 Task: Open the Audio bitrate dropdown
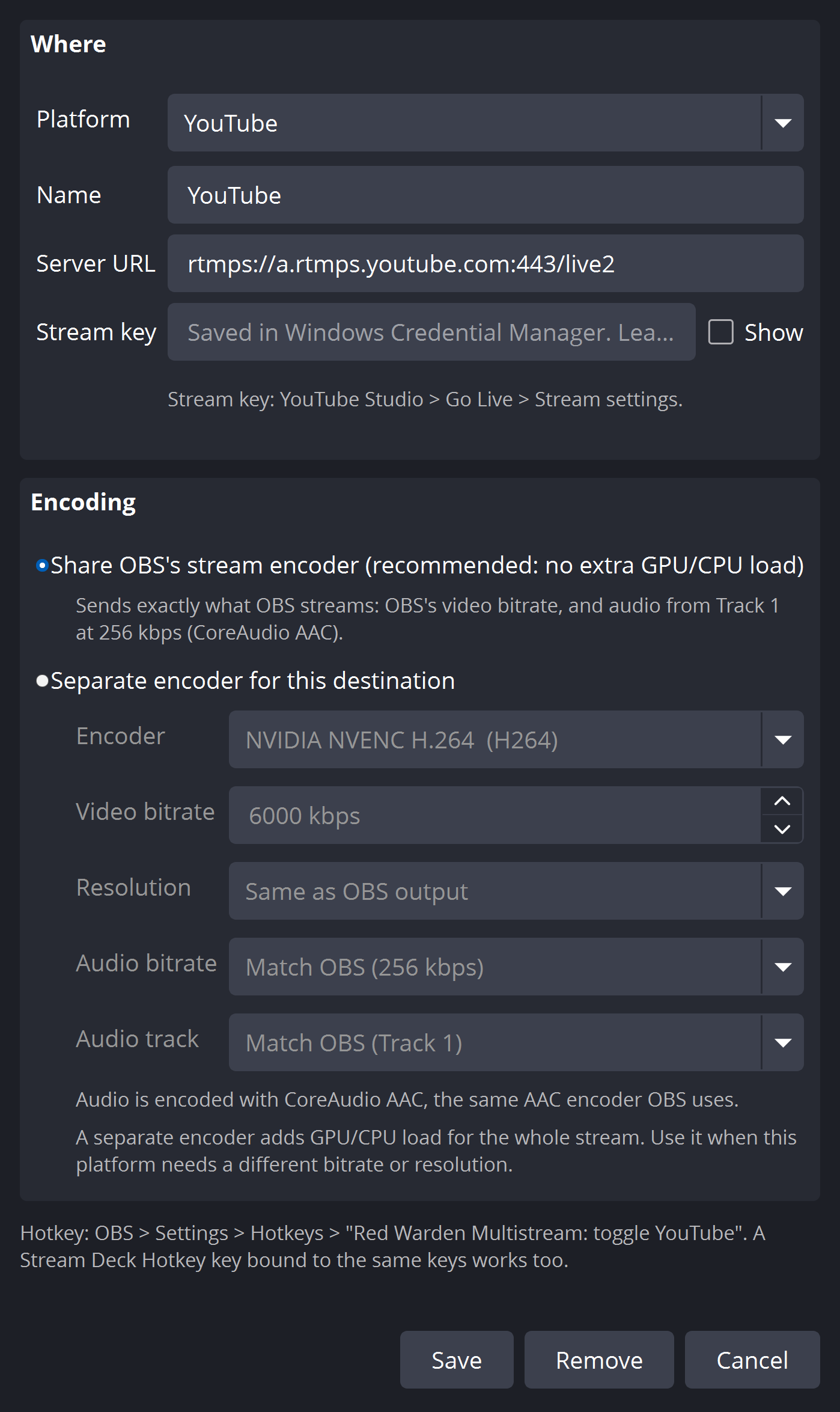click(516, 967)
